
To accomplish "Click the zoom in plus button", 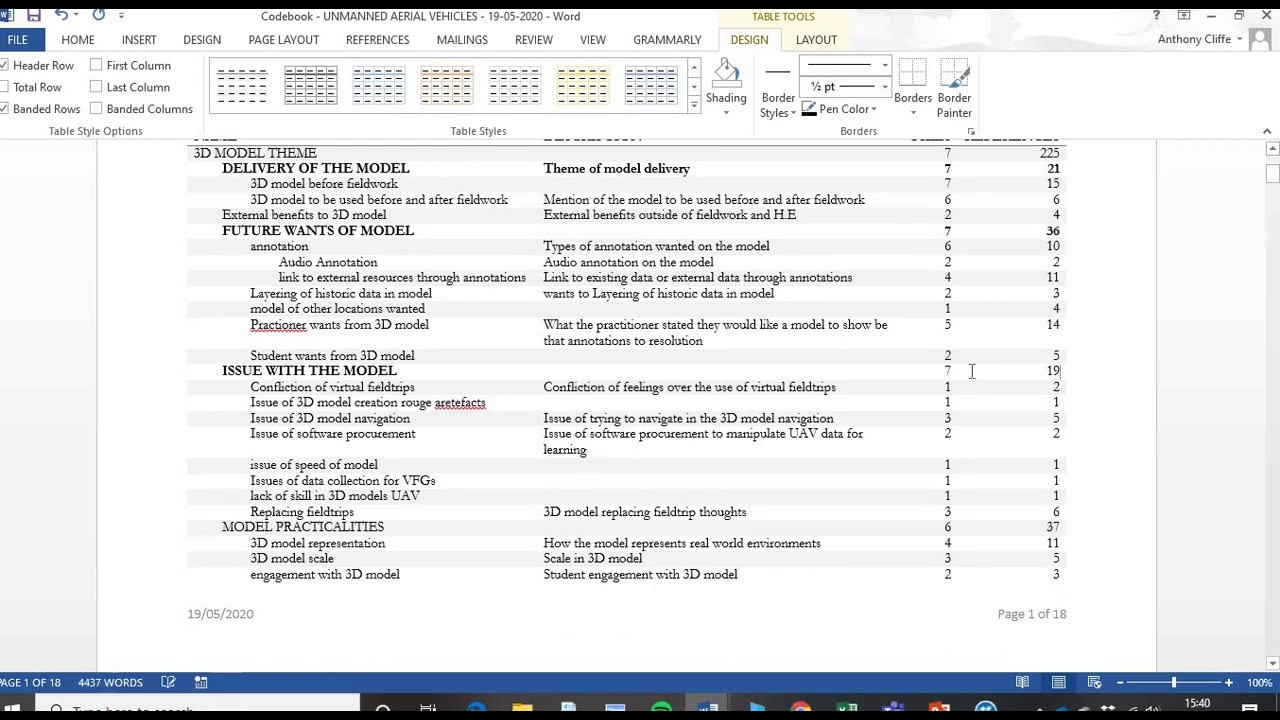I will tap(1228, 682).
